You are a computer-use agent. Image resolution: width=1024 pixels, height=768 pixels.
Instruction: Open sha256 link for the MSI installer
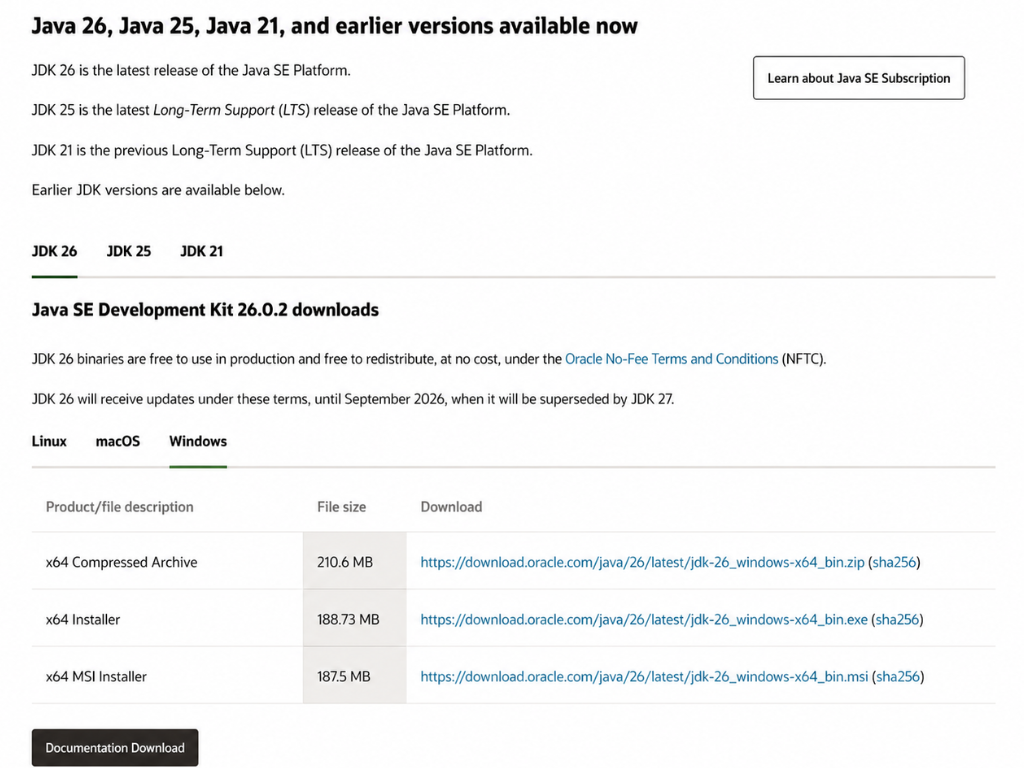pos(897,677)
